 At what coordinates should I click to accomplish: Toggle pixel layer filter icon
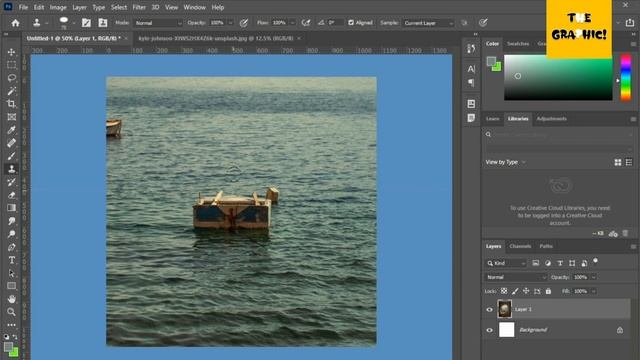click(536, 263)
